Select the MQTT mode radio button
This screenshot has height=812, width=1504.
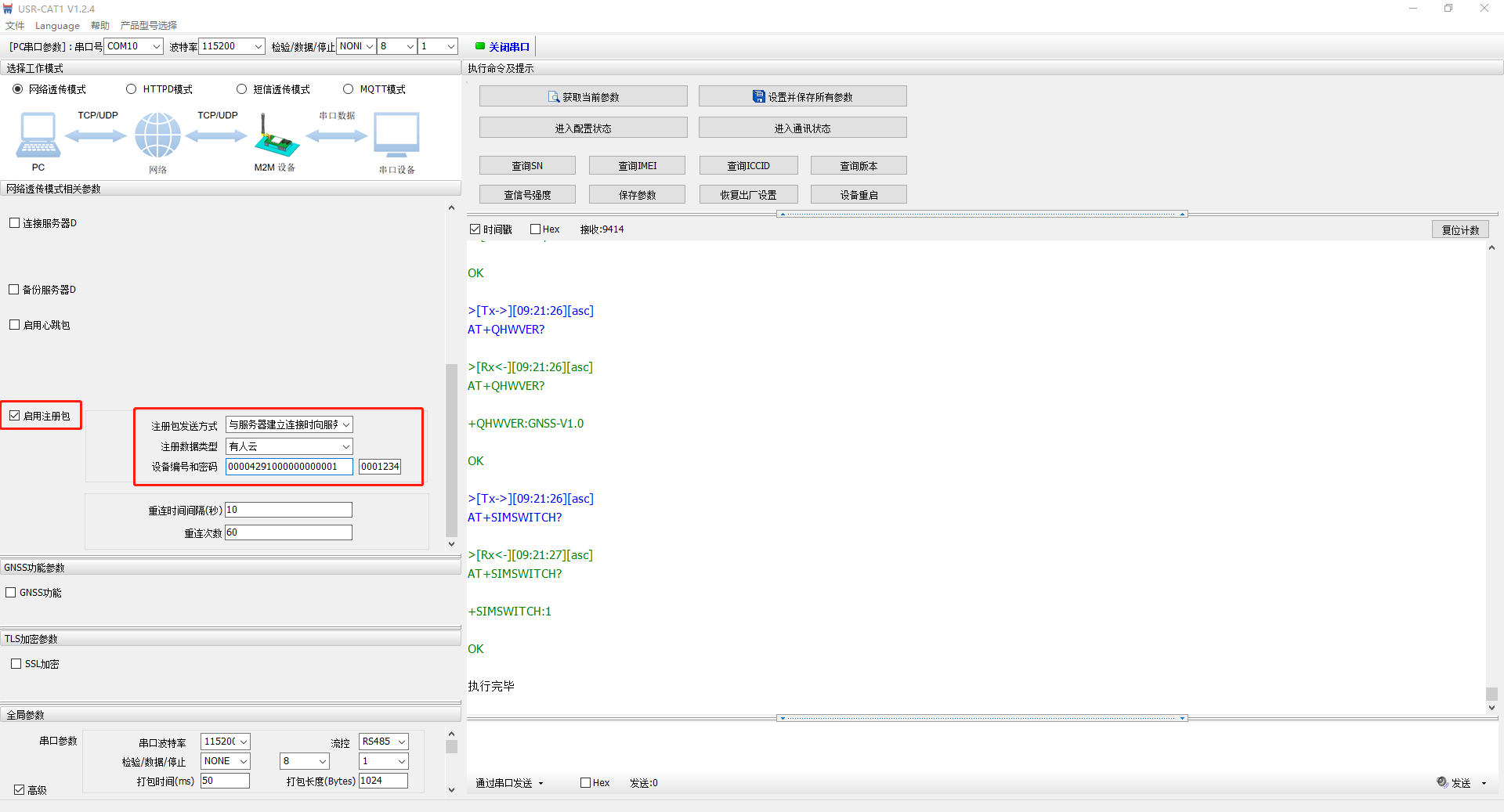(x=349, y=89)
